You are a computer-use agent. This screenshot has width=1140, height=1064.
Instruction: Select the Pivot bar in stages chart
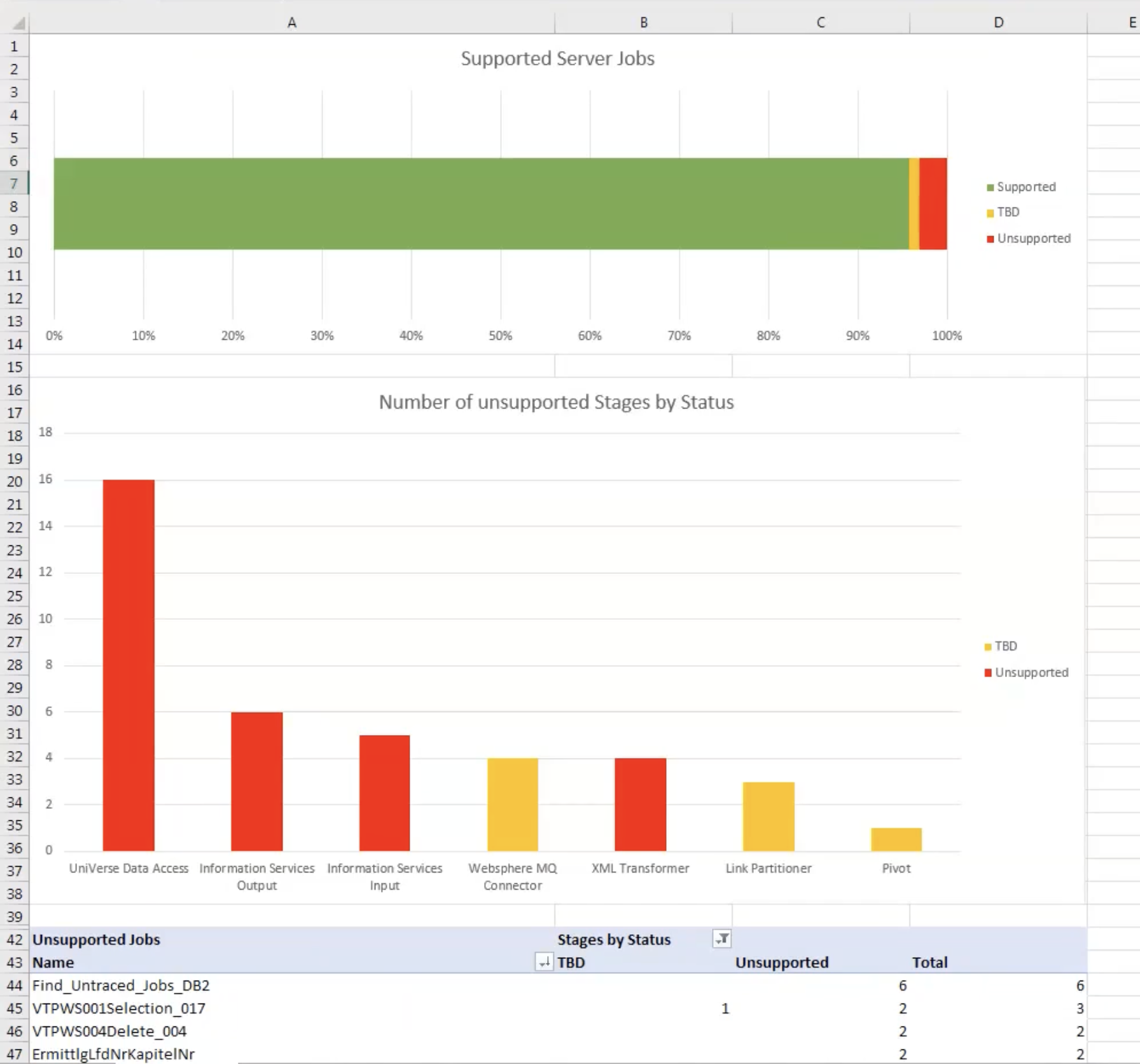point(896,839)
